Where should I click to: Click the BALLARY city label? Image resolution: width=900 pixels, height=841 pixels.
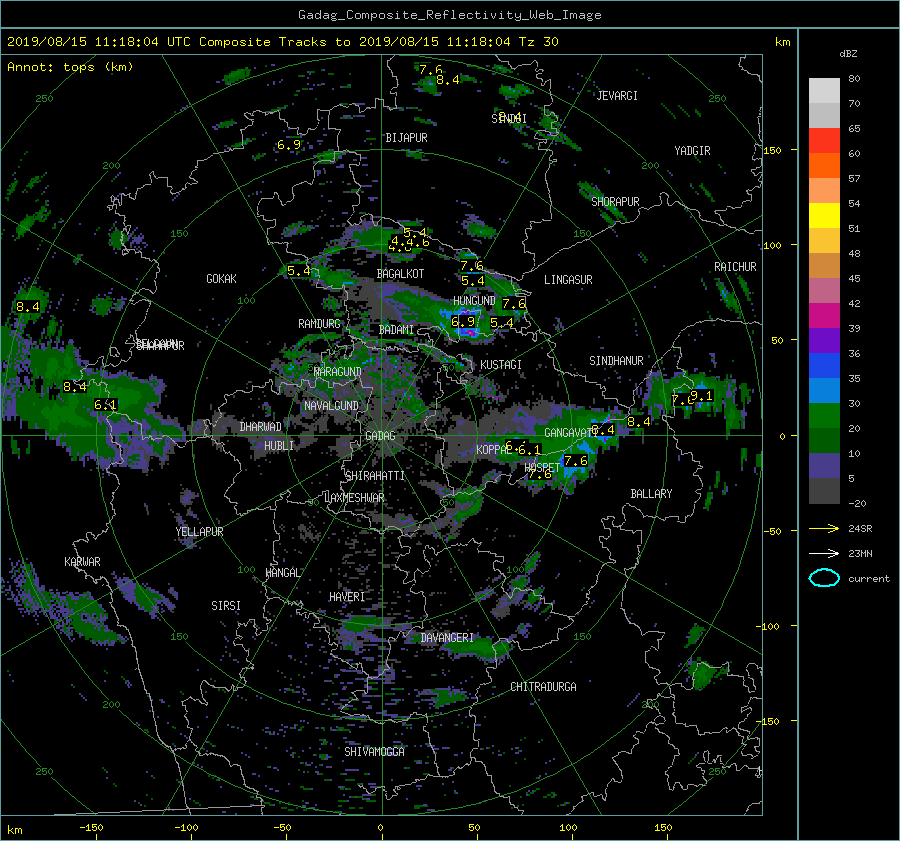click(x=651, y=494)
